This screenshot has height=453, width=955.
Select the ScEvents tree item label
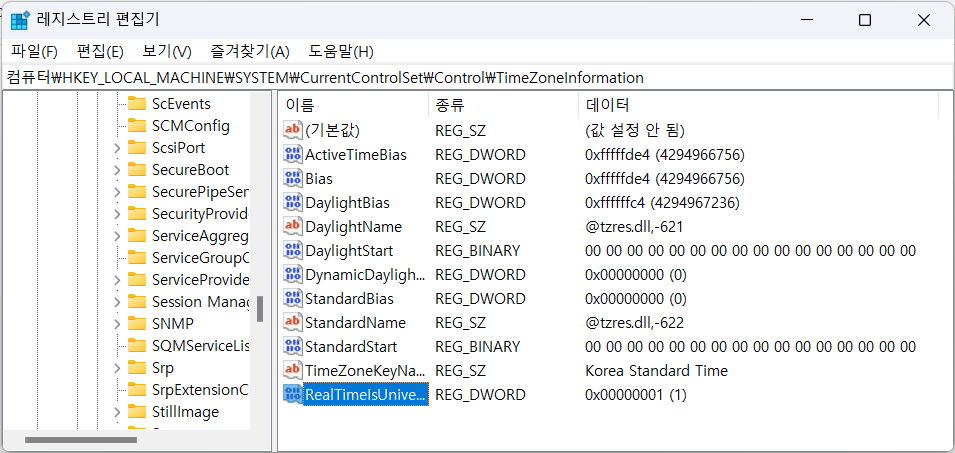point(181,104)
